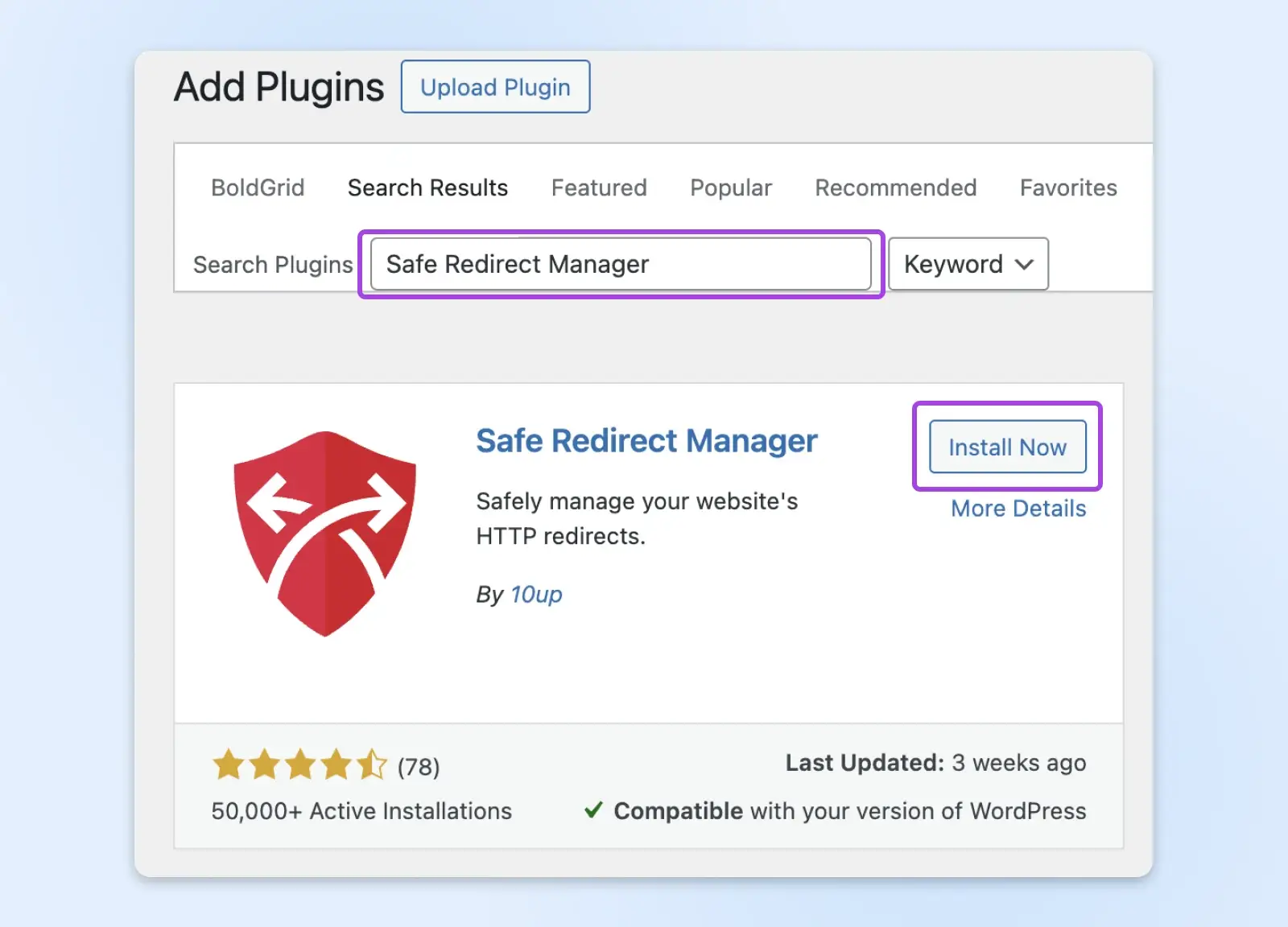Click the Search Plugins label
1288x927 pixels.
point(273,265)
